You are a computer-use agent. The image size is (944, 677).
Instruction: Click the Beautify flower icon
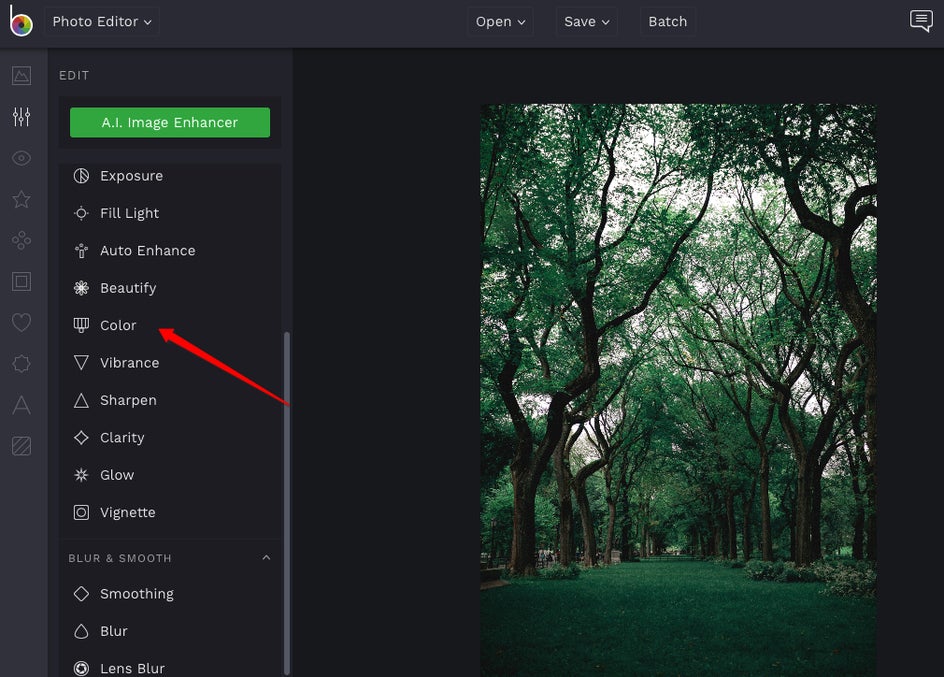[x=81, y=288]
